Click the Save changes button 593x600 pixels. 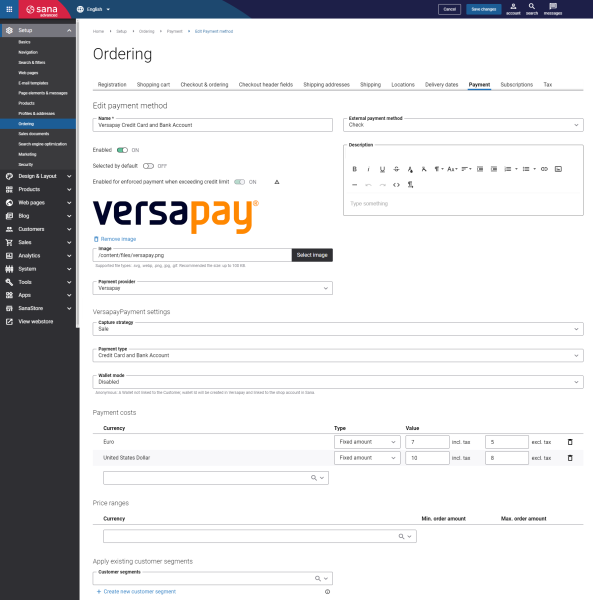point(484,9)
